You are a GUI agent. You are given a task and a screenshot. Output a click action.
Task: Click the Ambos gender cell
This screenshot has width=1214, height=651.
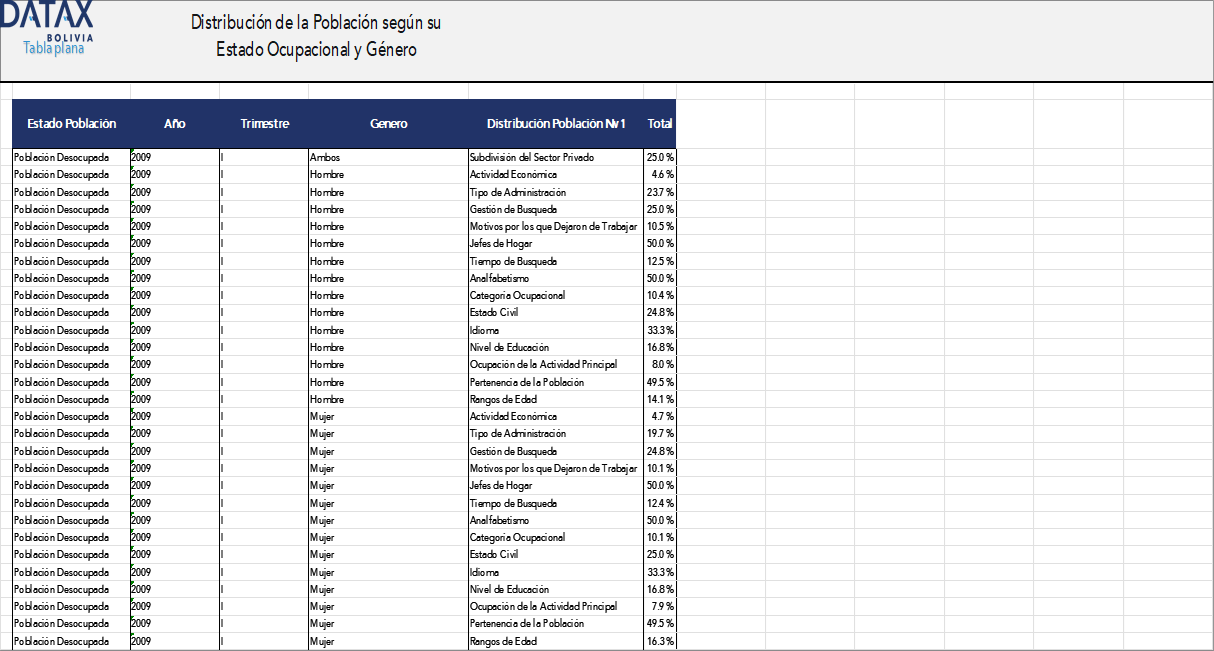(388, 157)
